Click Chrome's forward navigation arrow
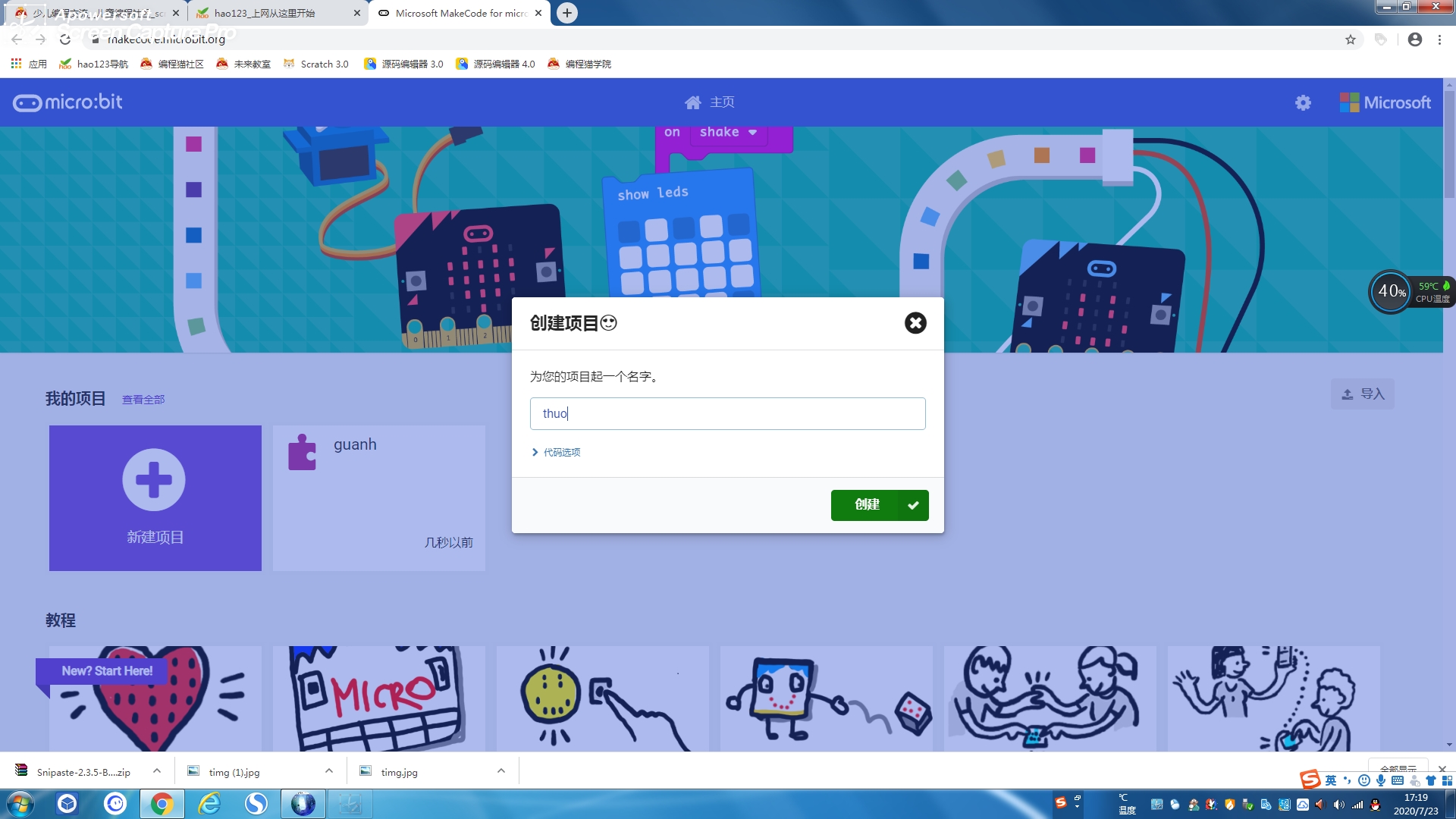Image resolution: width=1456 pixels, height=819 pixels. [x=41, y=39]
